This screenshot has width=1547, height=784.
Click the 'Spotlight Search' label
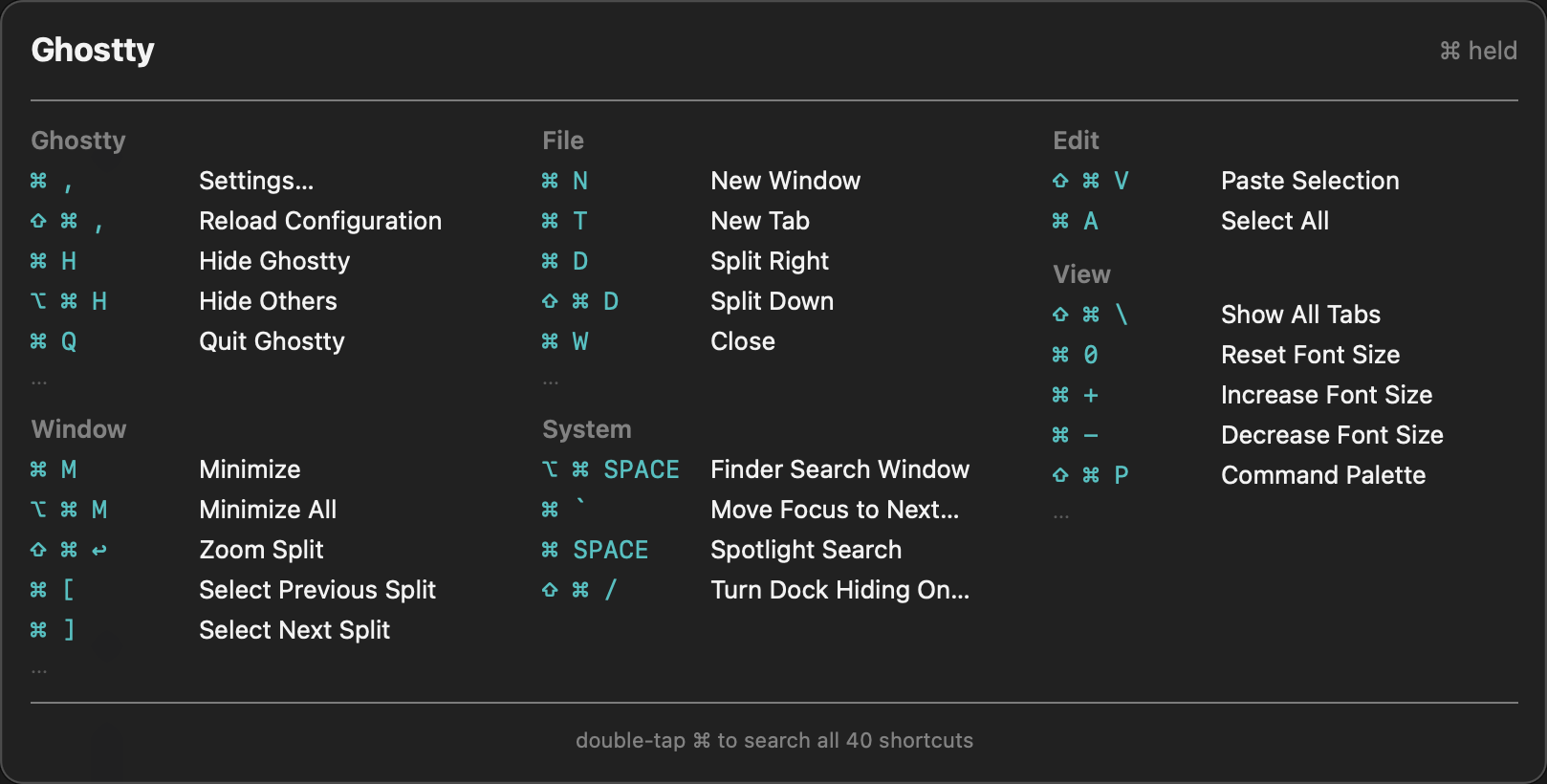coord(806,550)
